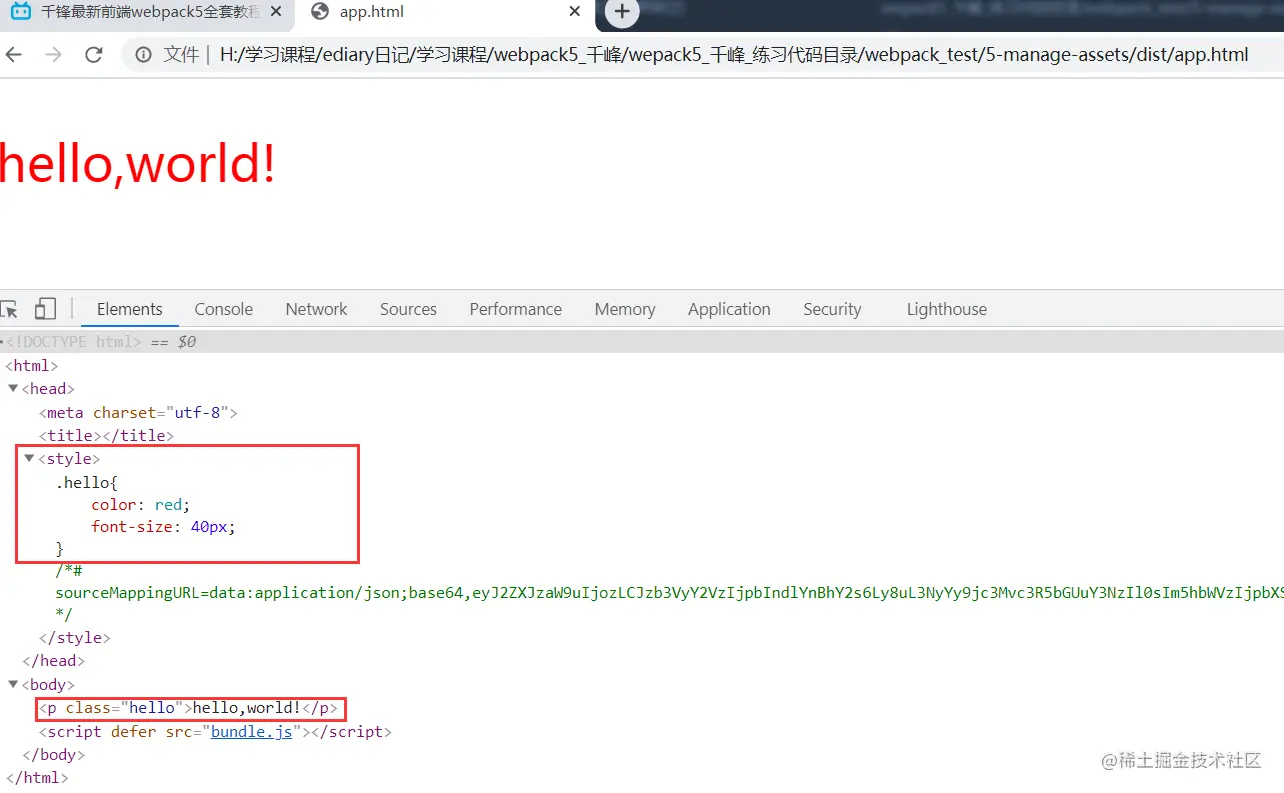Open the Application panel tab
The height and width of the screenshot is (793, 1284).
tap(729, 309)
